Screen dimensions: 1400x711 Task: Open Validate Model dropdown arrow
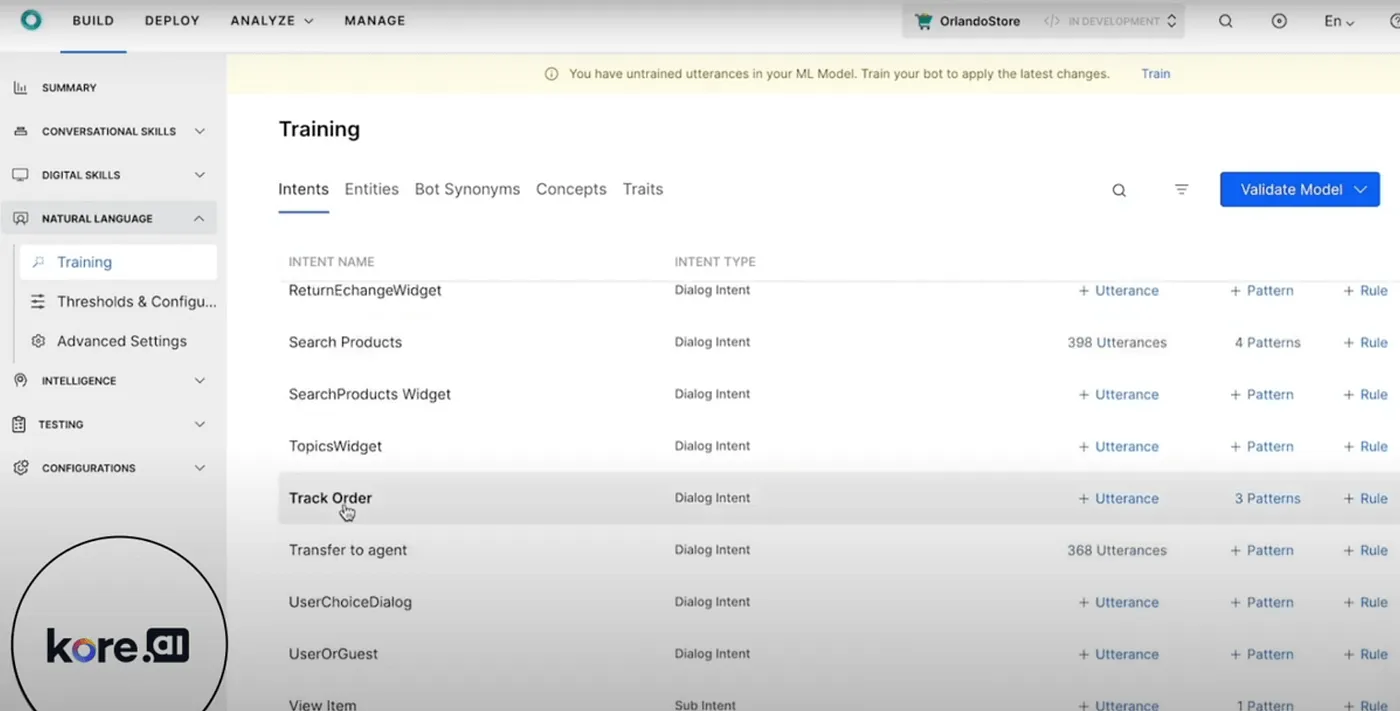[x=1360, y=190]
